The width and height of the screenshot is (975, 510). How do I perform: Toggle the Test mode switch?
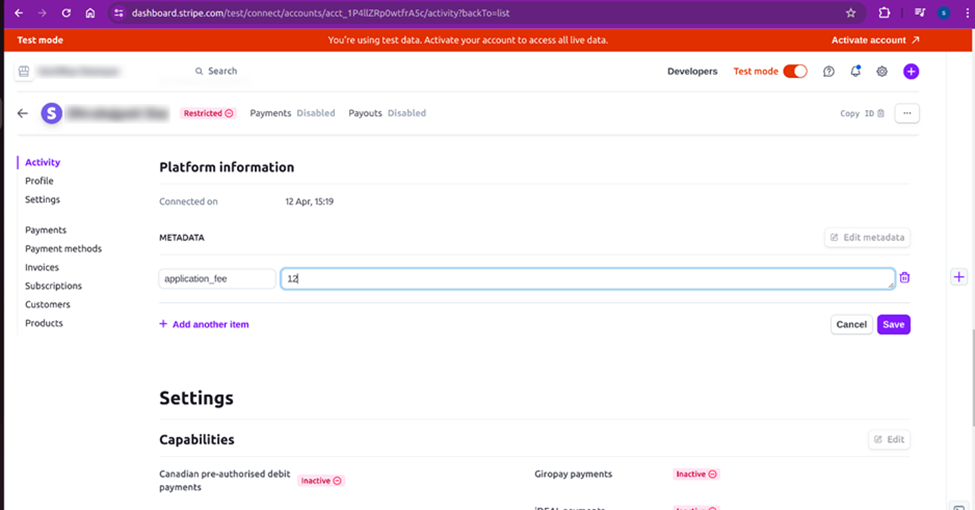click(795, 72)
